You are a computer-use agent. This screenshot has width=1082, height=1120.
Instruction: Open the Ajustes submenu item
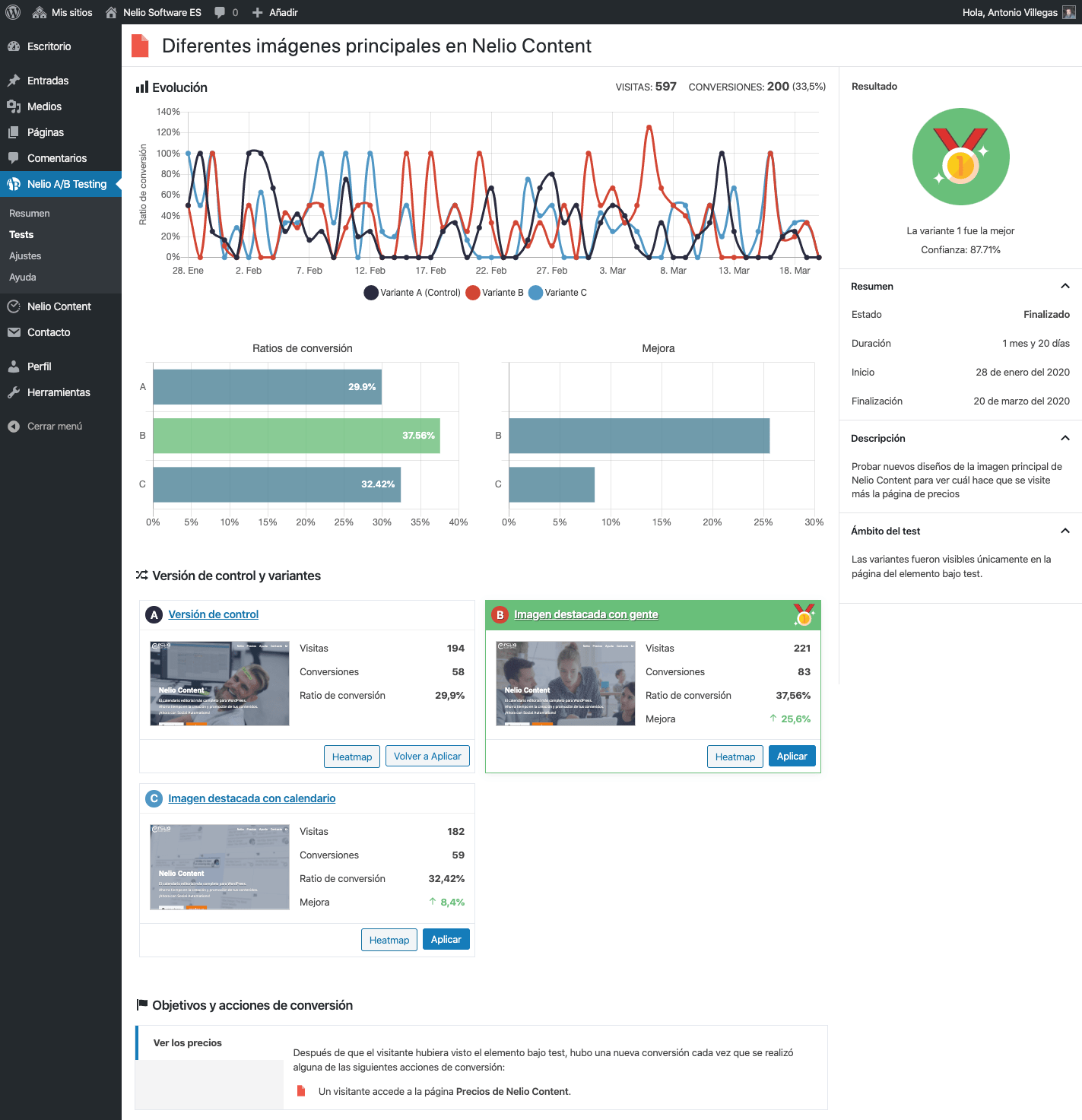point(25,256)
